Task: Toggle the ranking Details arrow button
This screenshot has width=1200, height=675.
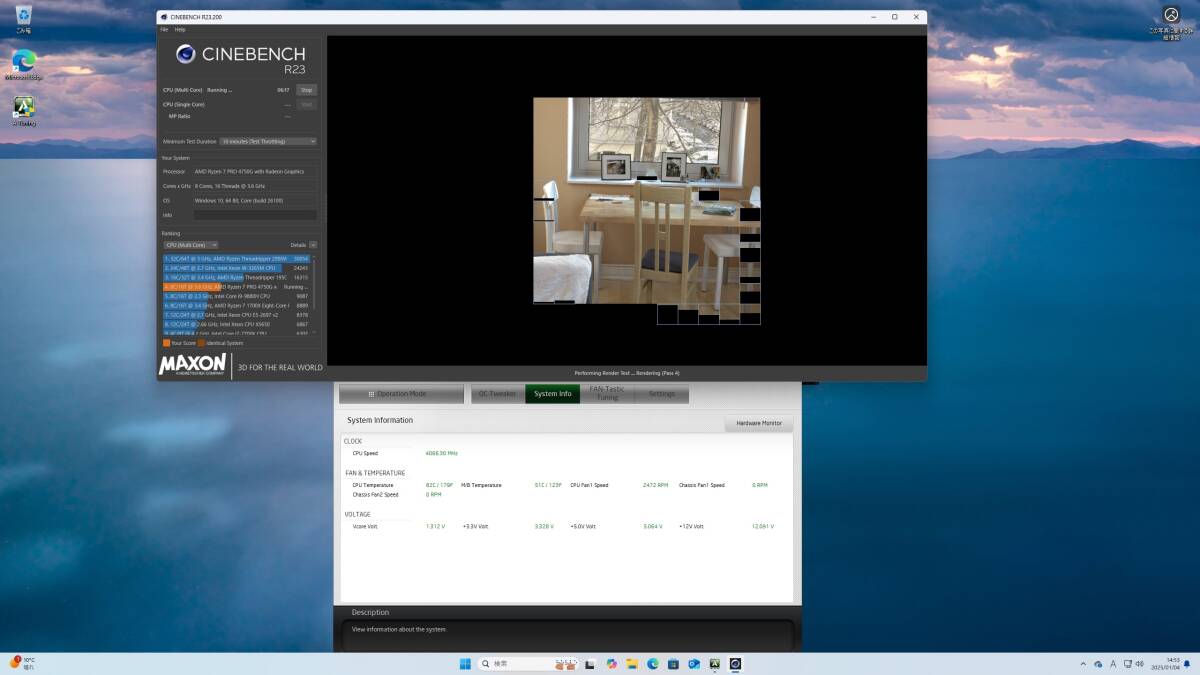Action: 313,245
